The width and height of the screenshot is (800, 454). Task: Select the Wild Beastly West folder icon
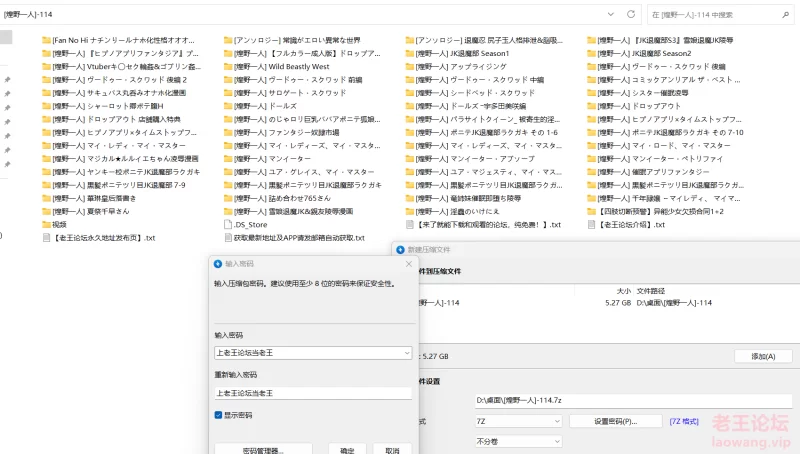pos(227,66)
